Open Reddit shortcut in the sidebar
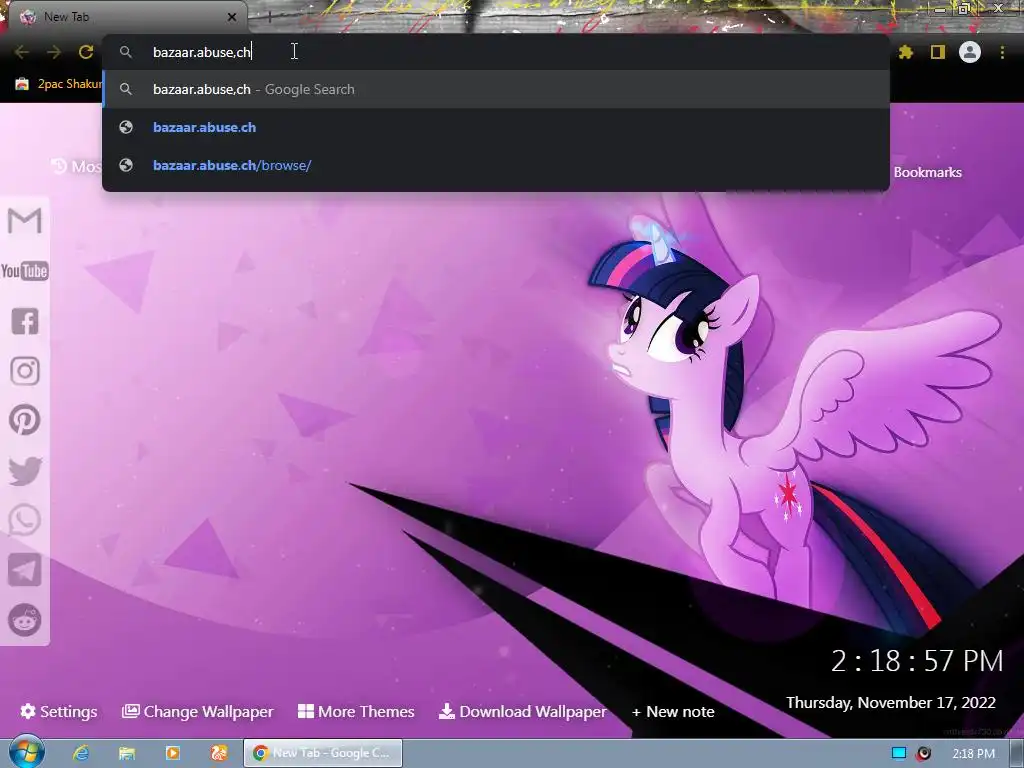This screenshot has height=768, width=1024. coord(25,620)
